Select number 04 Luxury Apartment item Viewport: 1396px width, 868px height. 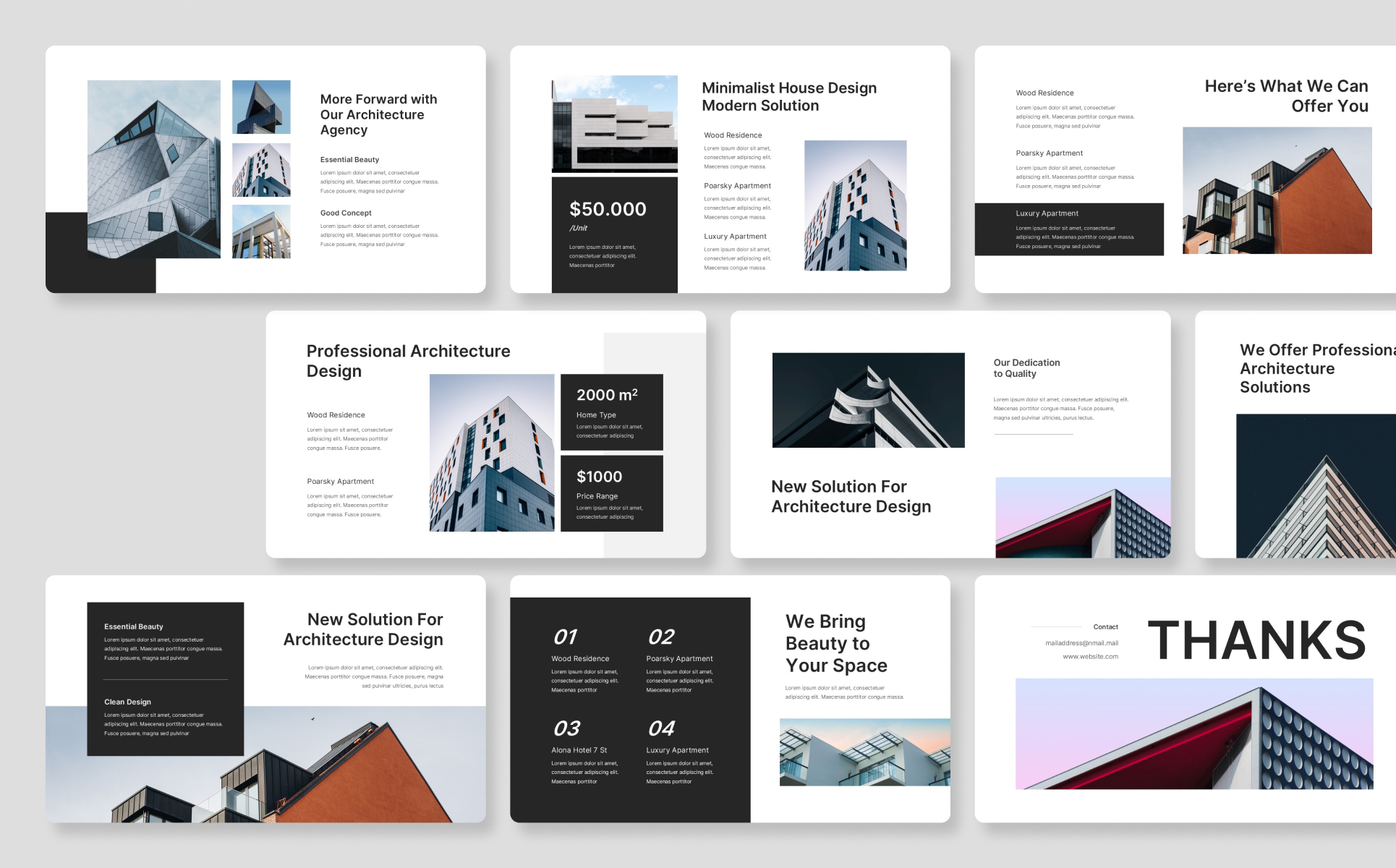678,752
